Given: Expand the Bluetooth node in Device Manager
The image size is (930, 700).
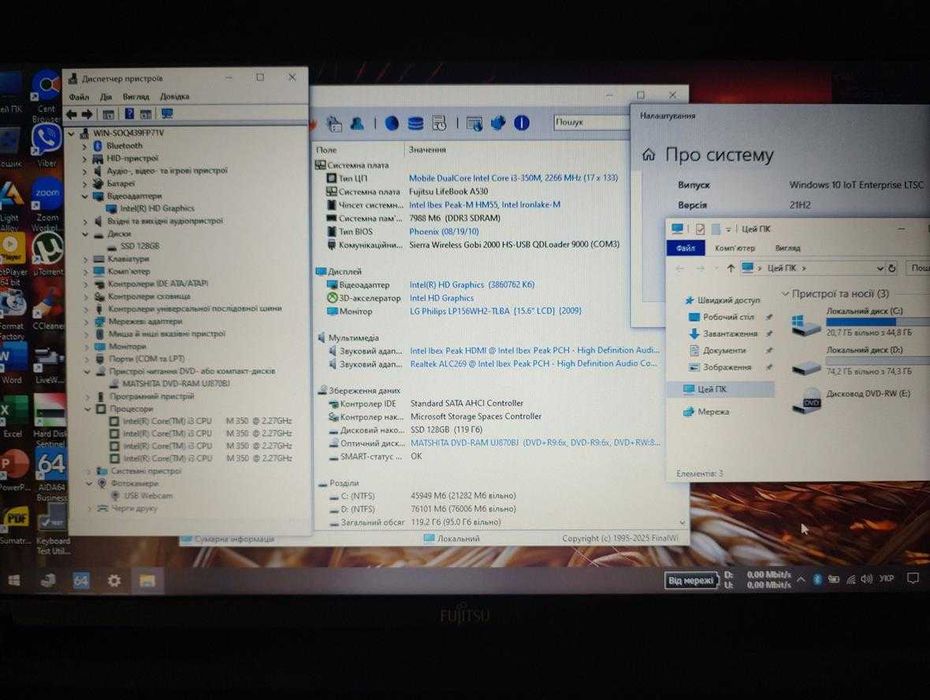Looking at the screenshot, I should [x=84, y=146].
